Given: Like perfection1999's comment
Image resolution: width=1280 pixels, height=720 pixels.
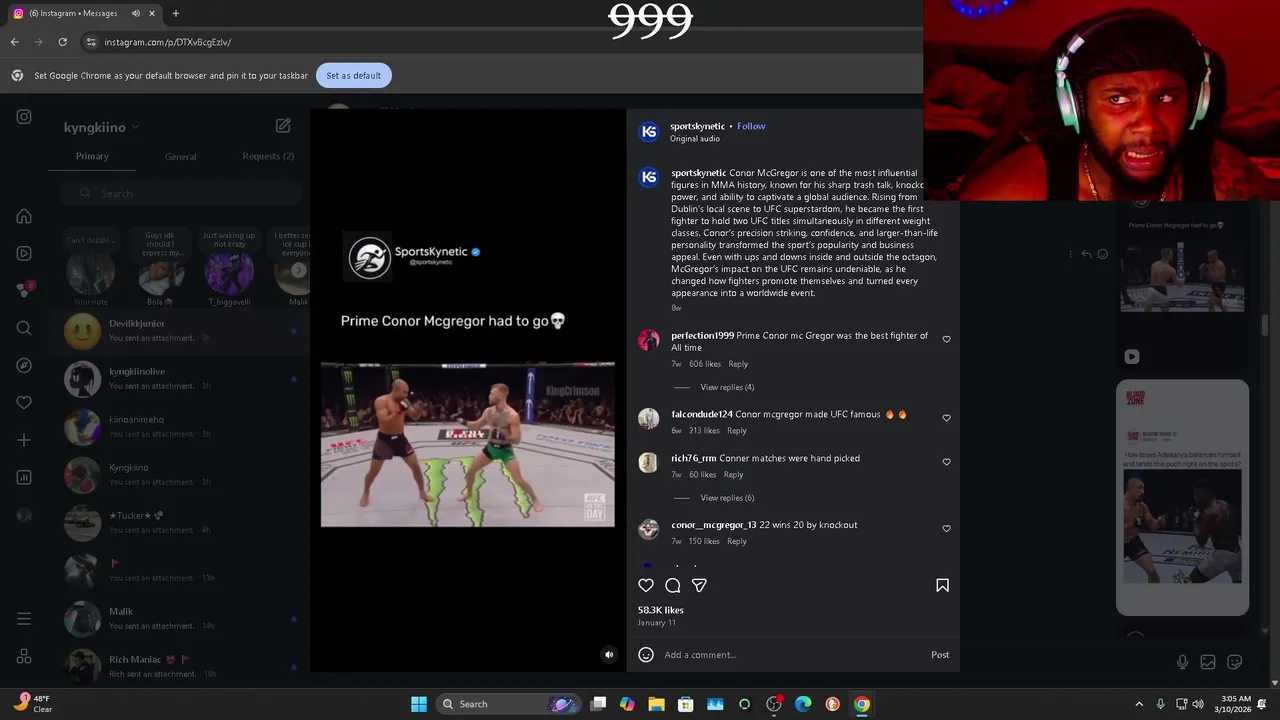Looking at the screenshot, I should 946,339.
